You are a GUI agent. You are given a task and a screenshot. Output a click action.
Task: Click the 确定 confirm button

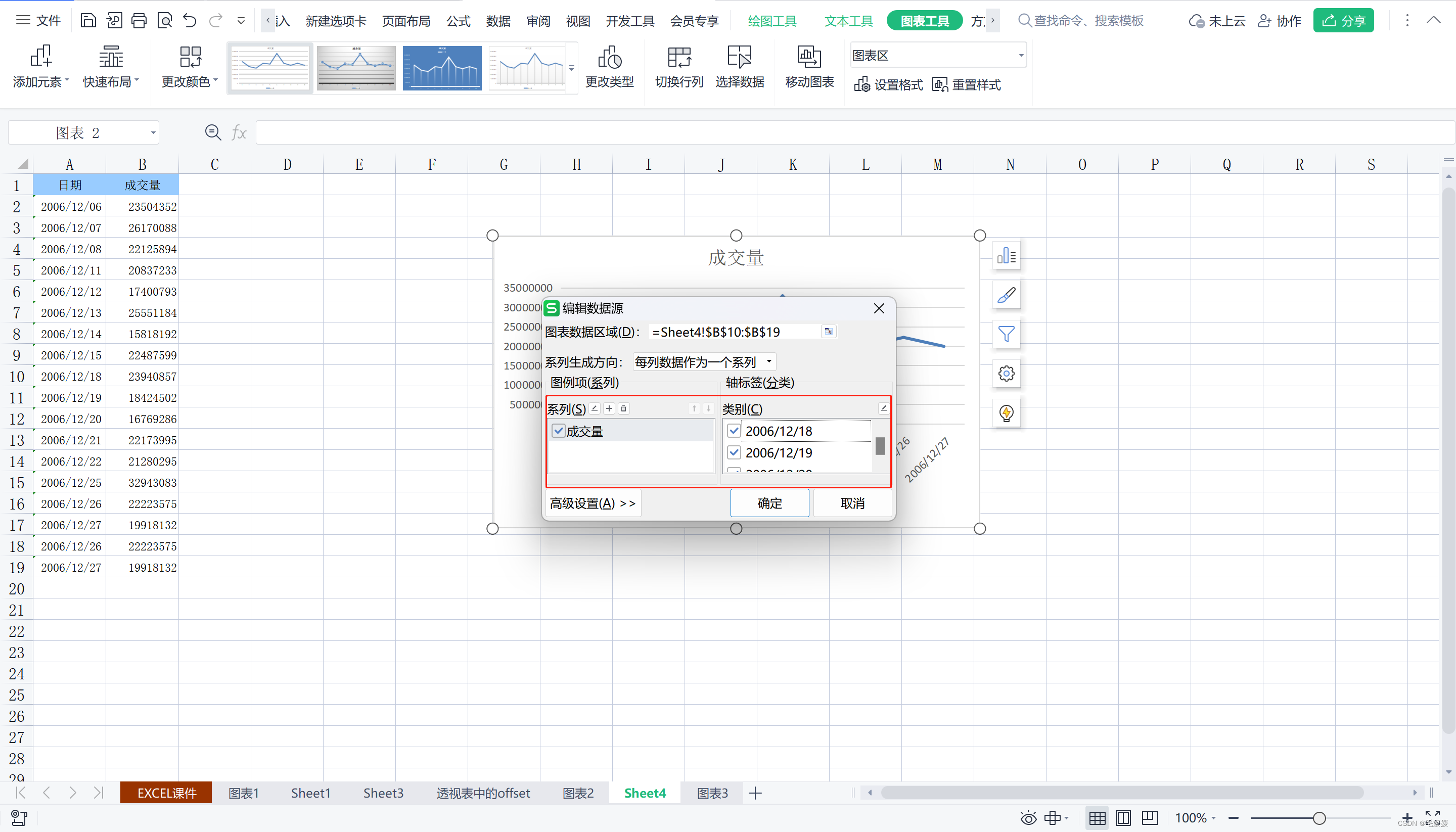(769, 503)
